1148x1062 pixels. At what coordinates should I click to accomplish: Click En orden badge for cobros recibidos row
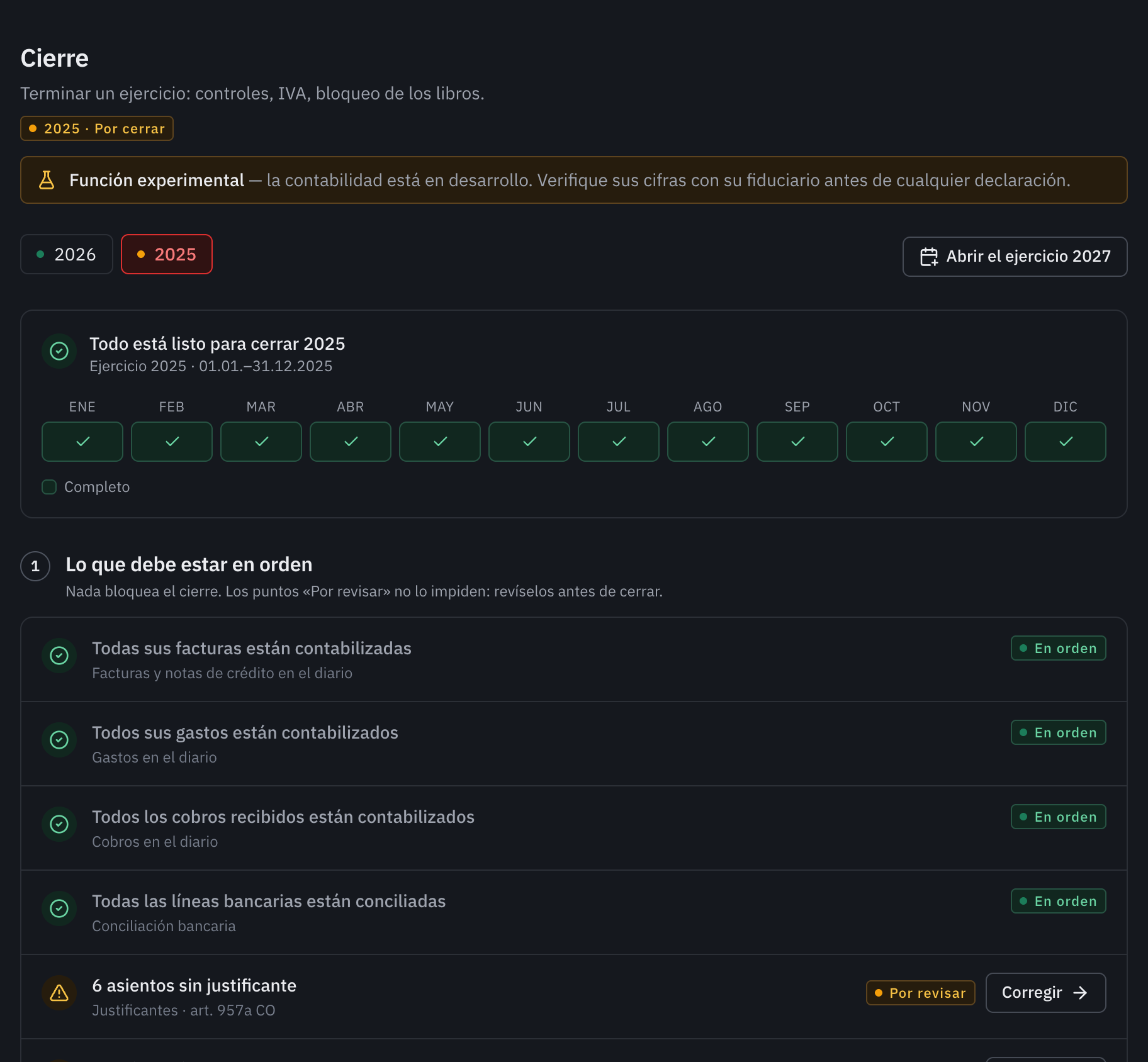(x=1059, y=817)
